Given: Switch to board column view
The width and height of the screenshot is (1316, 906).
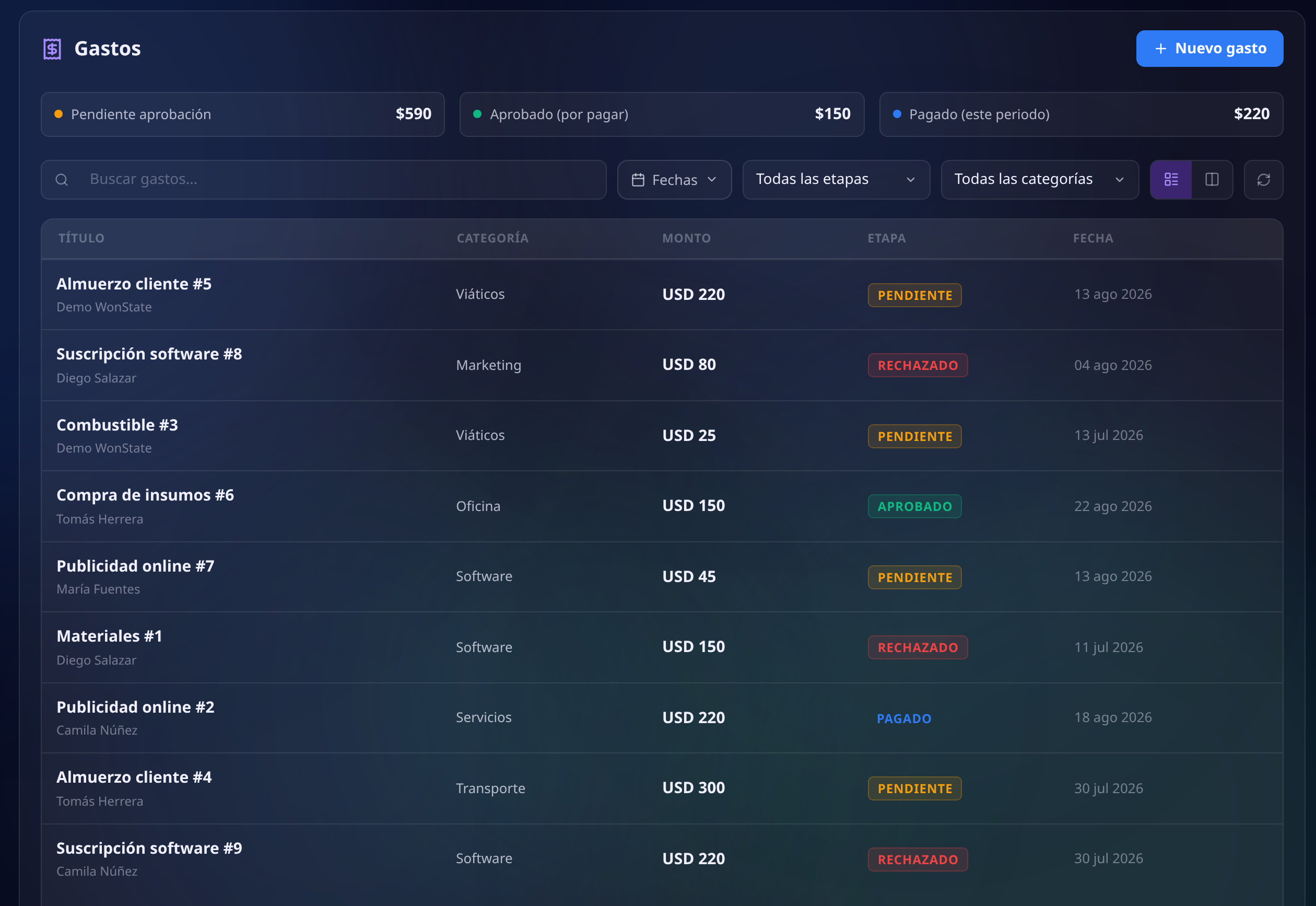Looking at the screenshot, I should [1212, 180].
